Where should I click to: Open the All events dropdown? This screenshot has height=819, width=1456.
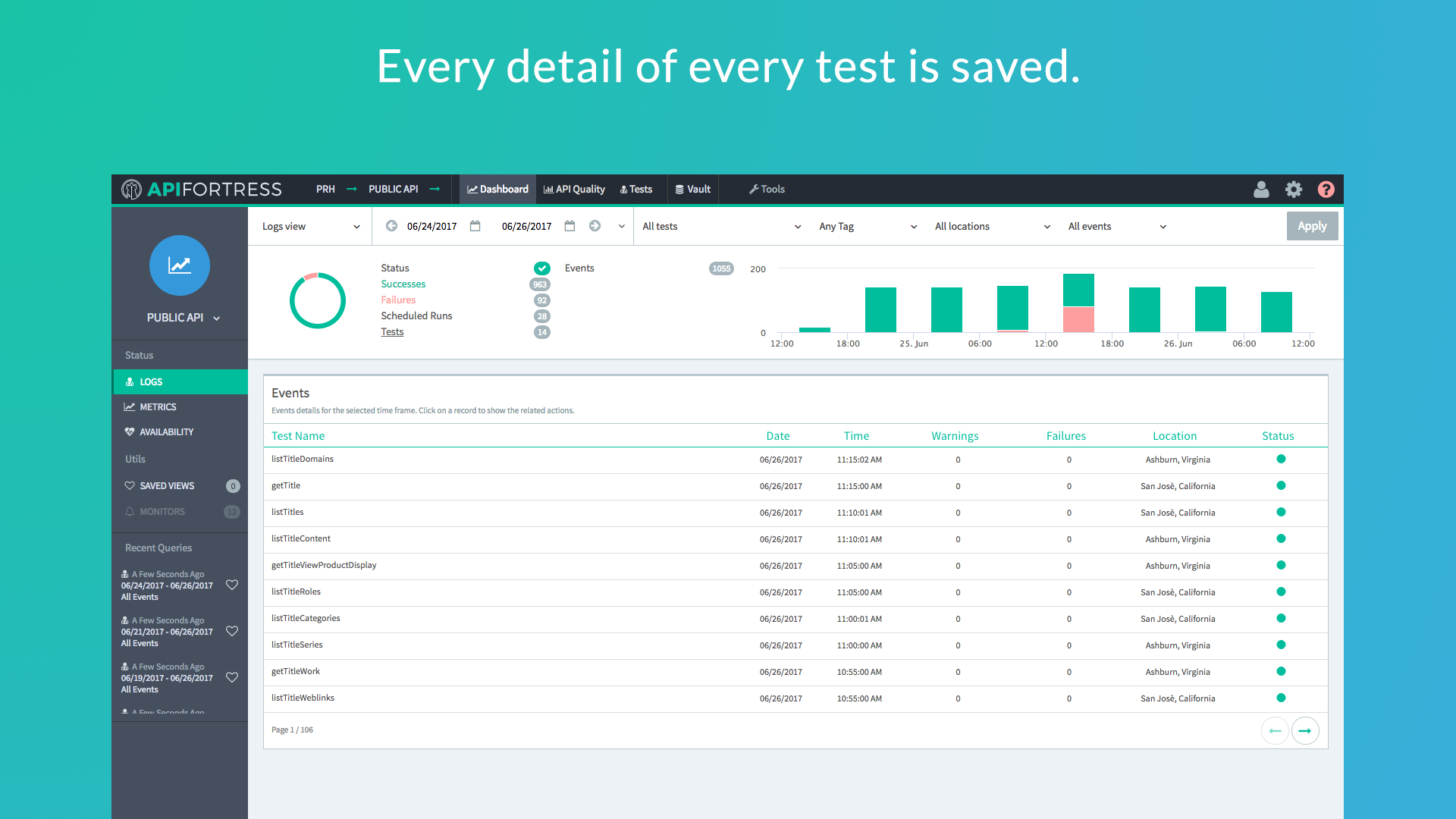click(x=1117, y=226)
